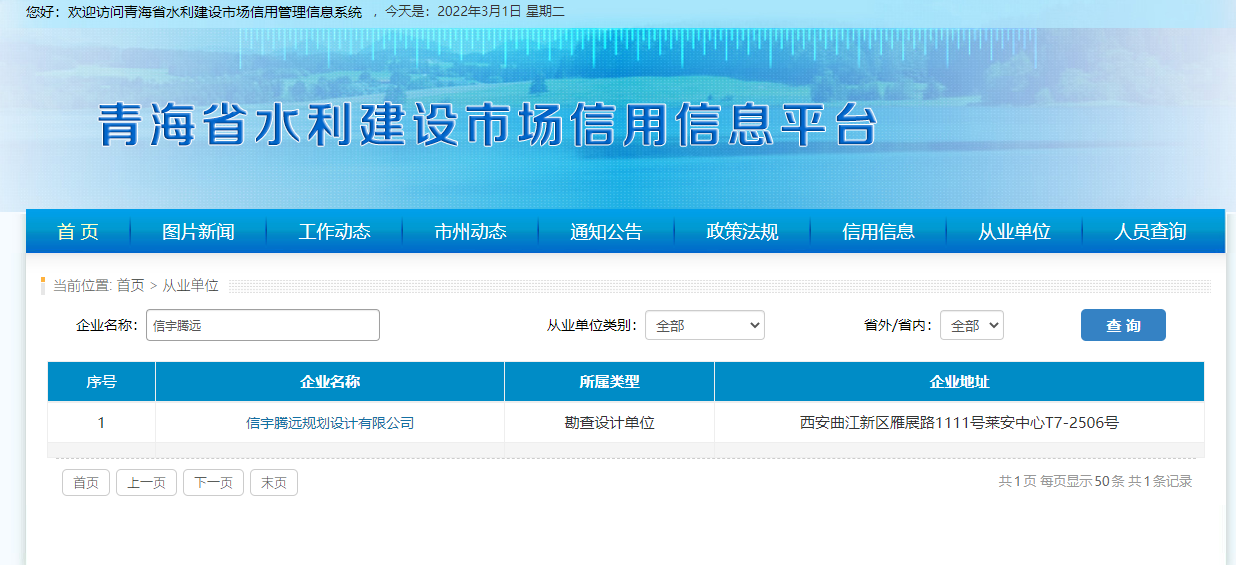Click the 勘查设计单位 table cell
Viewport: 1236px width, 565px height.
609,423
